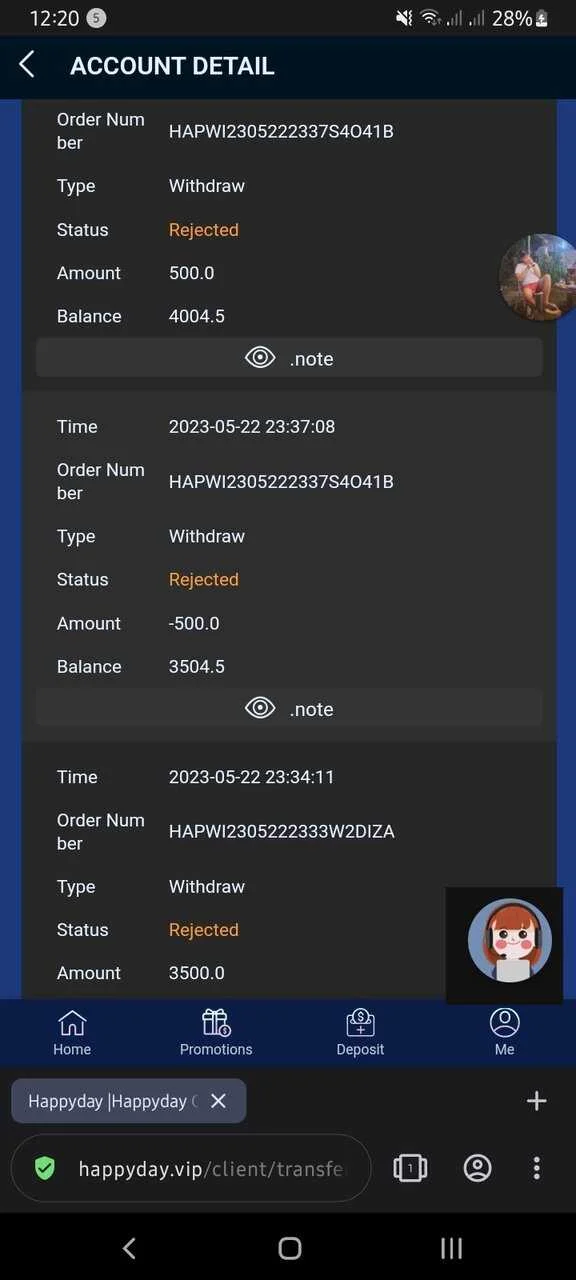Image resolution: width=576 pixels, height=1280 pixels.
Task: Open the browser account profile icon
Action: 478,1168
